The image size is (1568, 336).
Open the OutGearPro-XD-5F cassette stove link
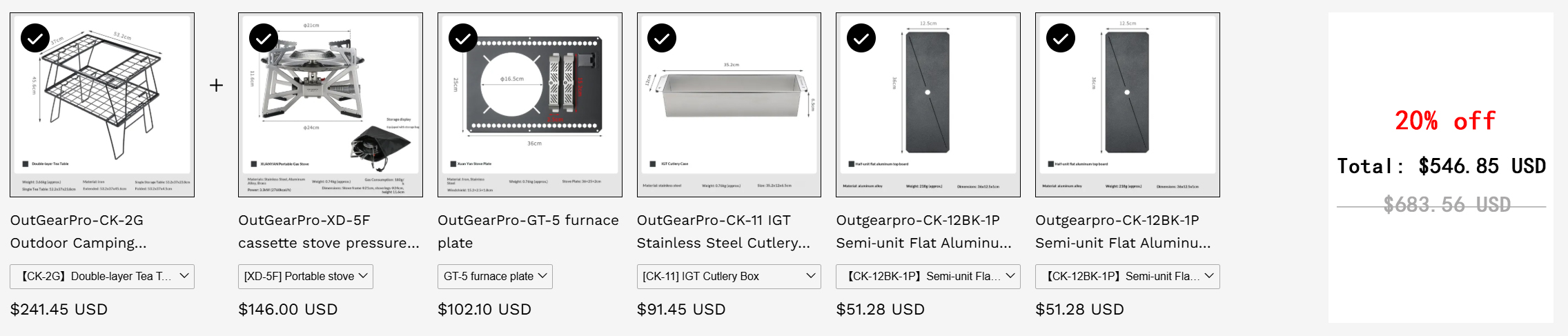click(329, 231)
